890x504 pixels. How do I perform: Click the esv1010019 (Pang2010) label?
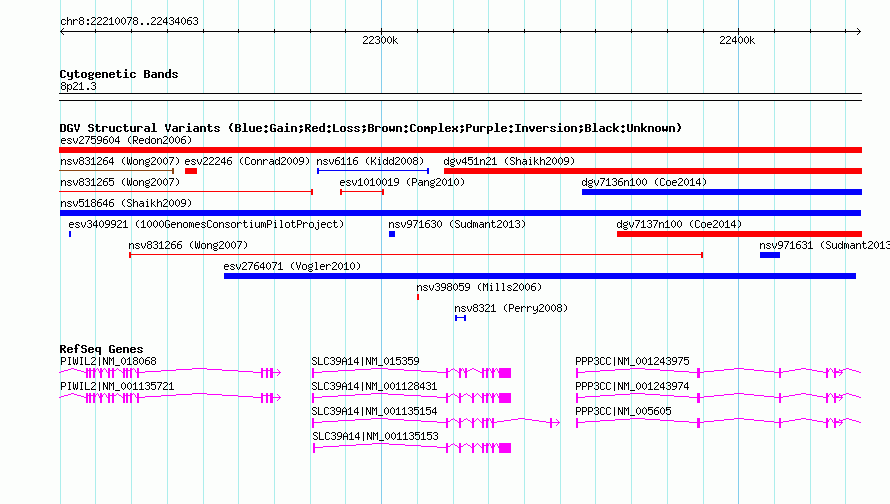pyautogui.click(x=402, y=182)
